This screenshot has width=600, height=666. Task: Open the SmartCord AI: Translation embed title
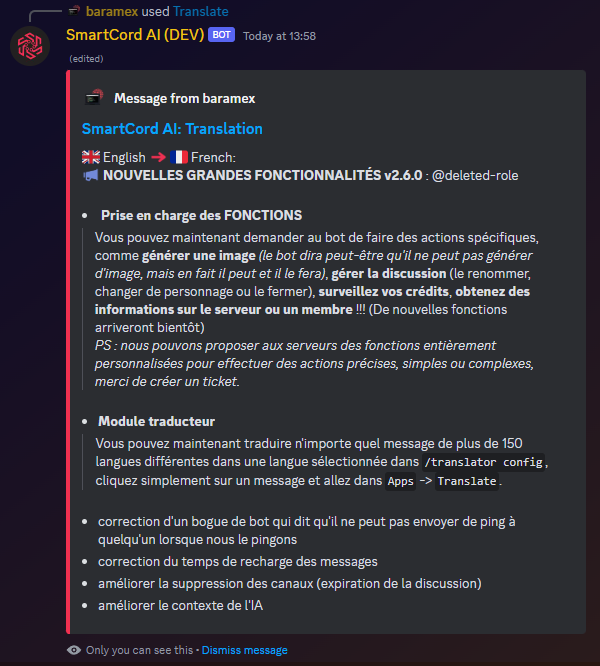pyautogui.click(x=172, y=128)
